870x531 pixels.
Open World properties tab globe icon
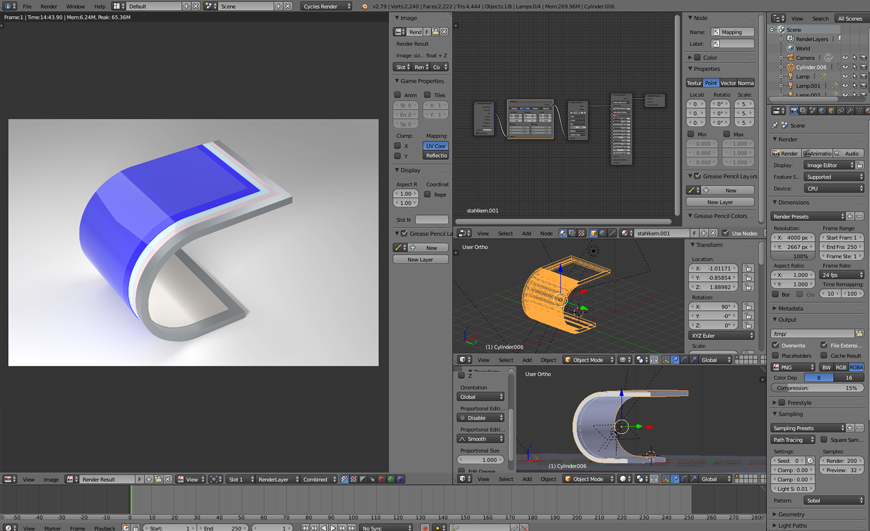[822, 111]
